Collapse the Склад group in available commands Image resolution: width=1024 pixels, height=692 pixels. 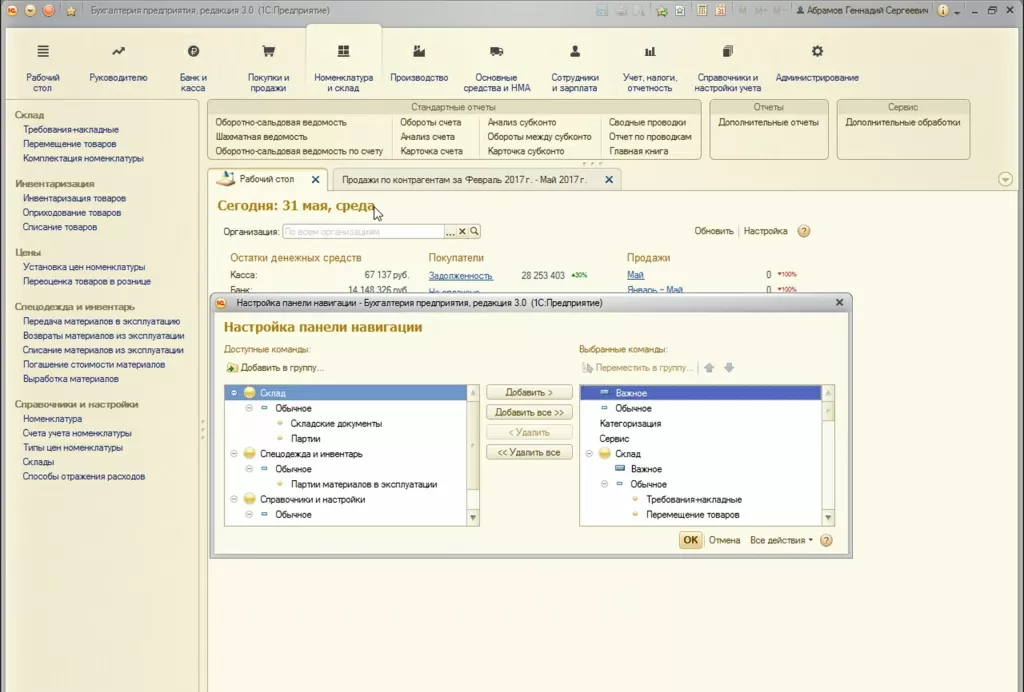[x=234, y=393]
